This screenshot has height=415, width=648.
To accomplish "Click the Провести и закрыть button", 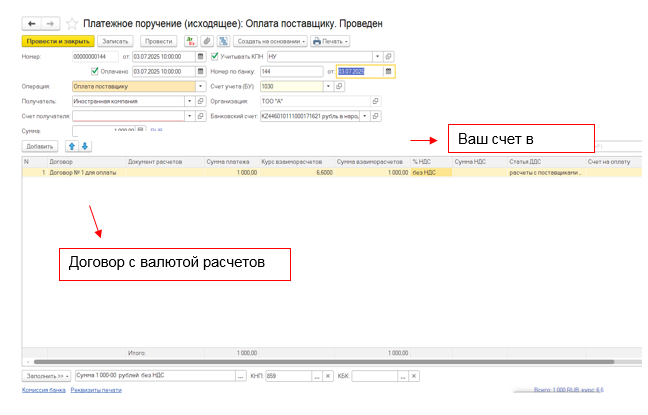I will (x=57, y=41).
